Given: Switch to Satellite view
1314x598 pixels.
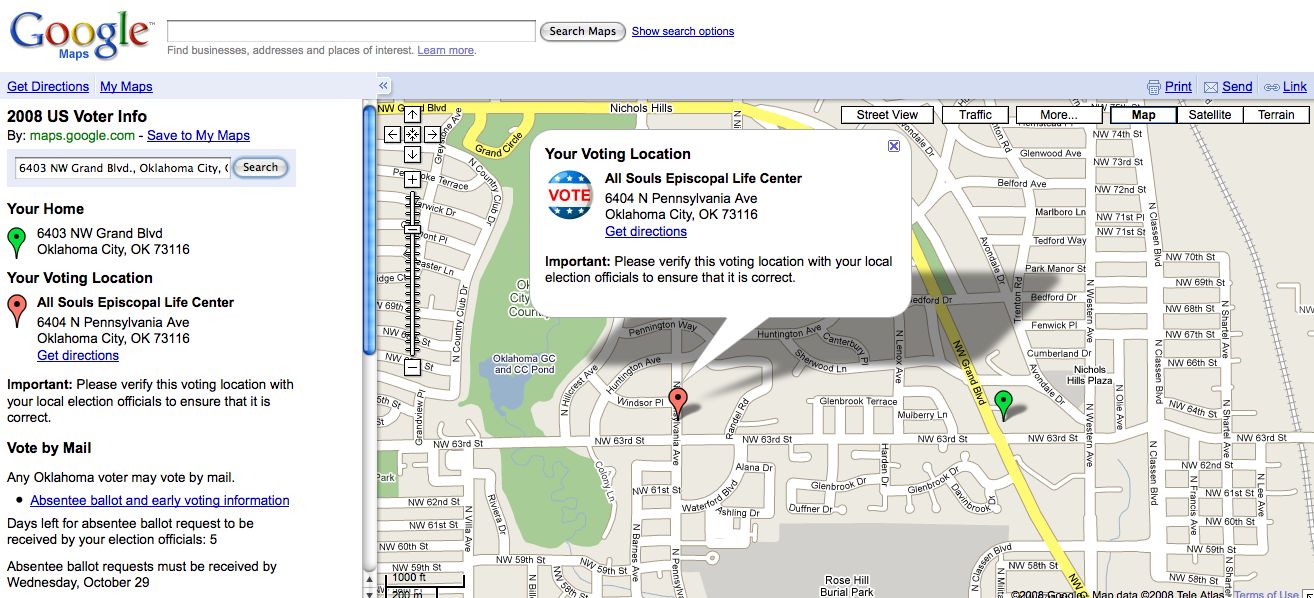Looking at the screenshot, I should [x=1209, y=115].
